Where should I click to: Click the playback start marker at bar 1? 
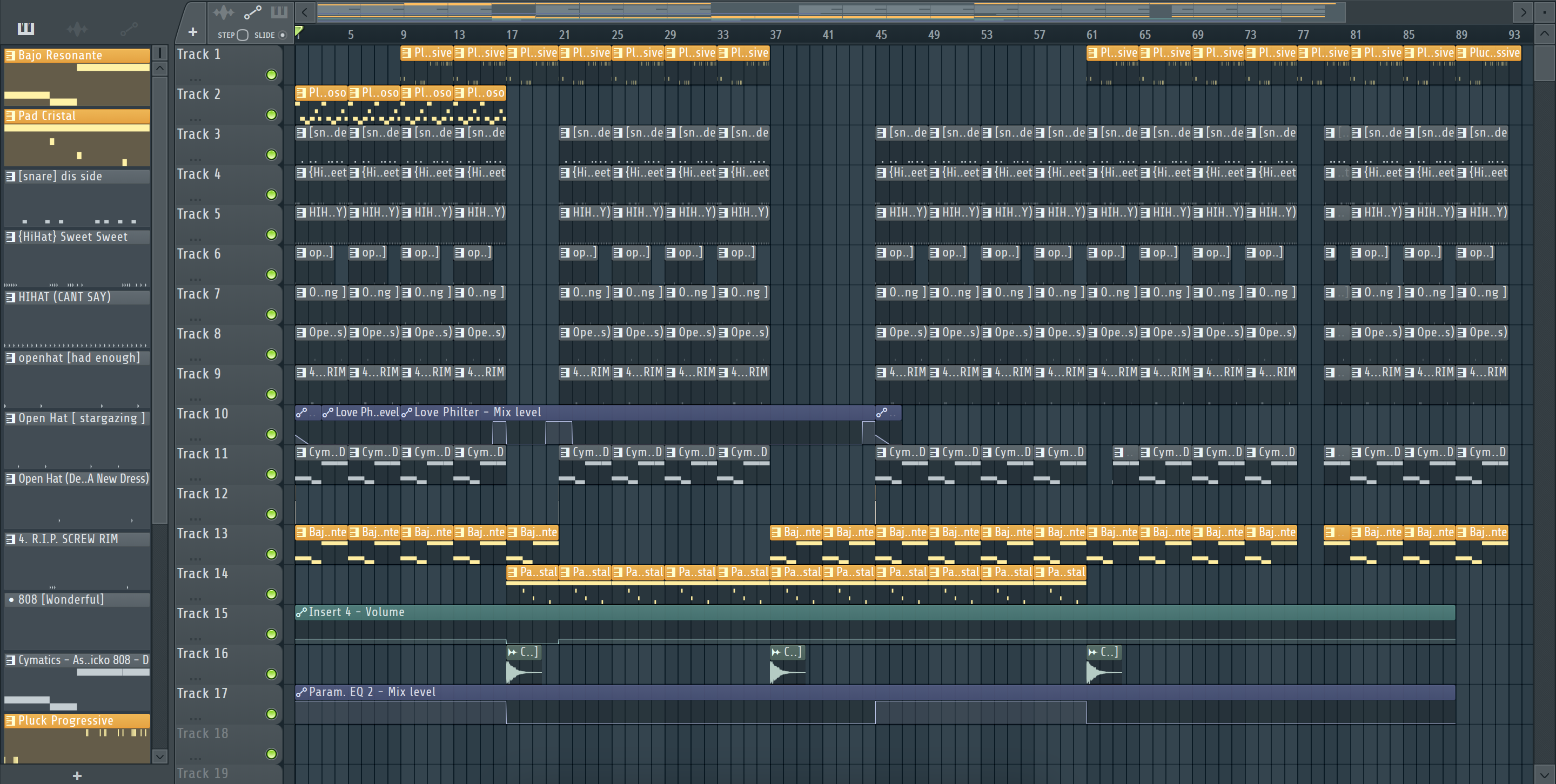[298, 30]
